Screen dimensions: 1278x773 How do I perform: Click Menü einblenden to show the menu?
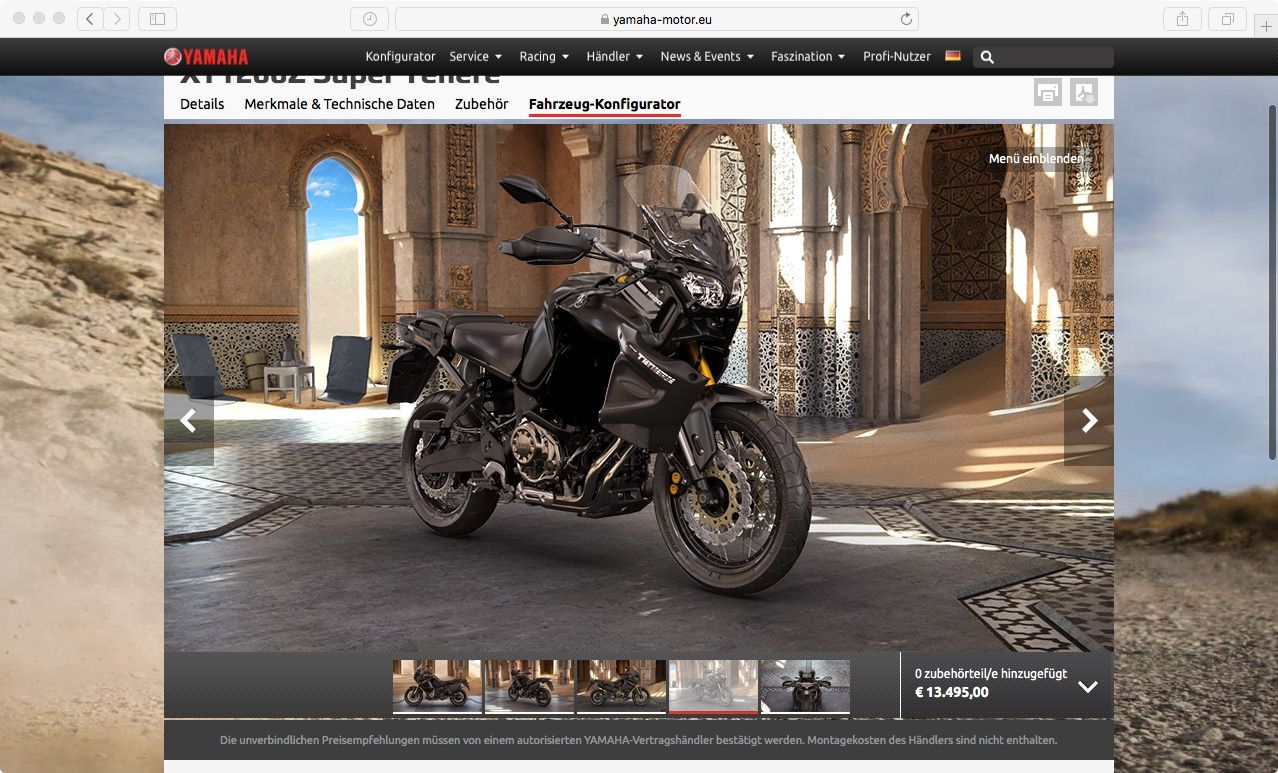click(x=1035, y=158)
